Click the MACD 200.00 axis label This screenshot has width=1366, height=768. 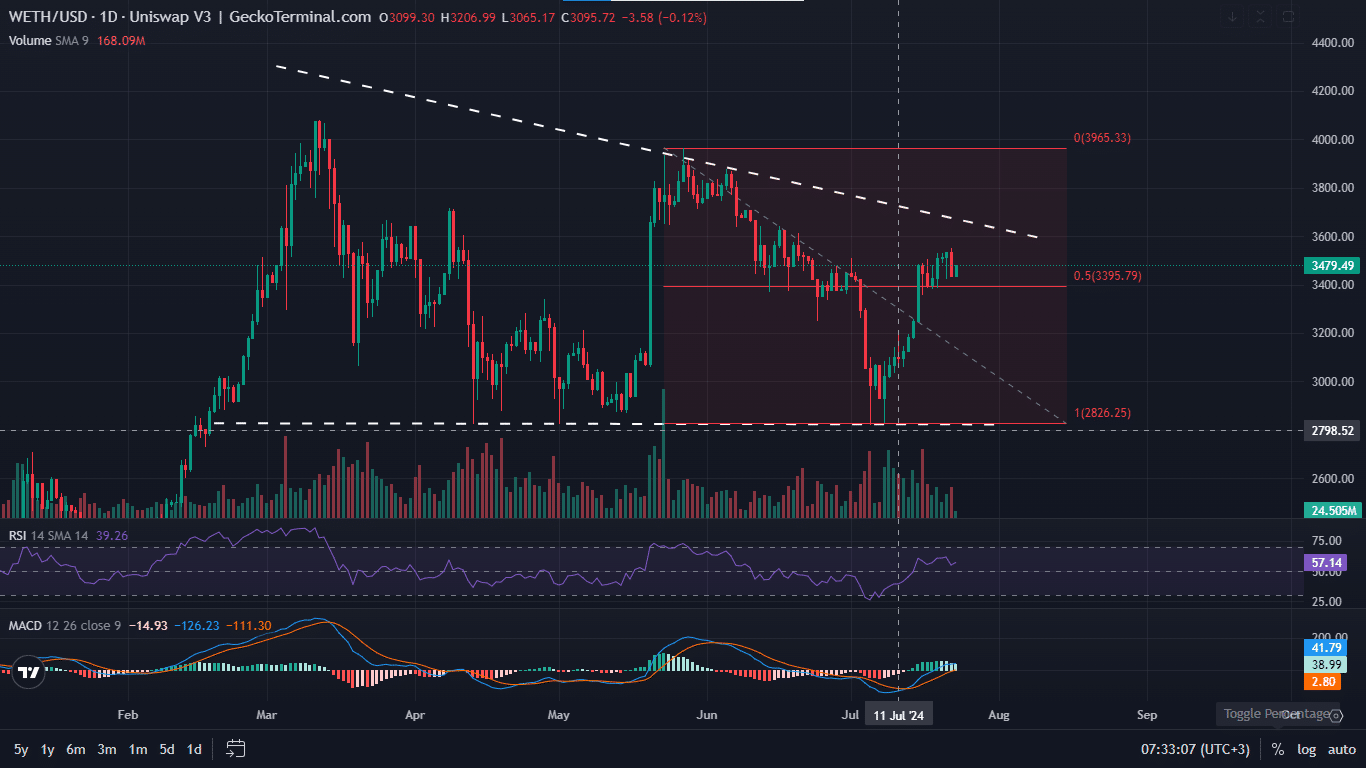[x=1330, y=637]
